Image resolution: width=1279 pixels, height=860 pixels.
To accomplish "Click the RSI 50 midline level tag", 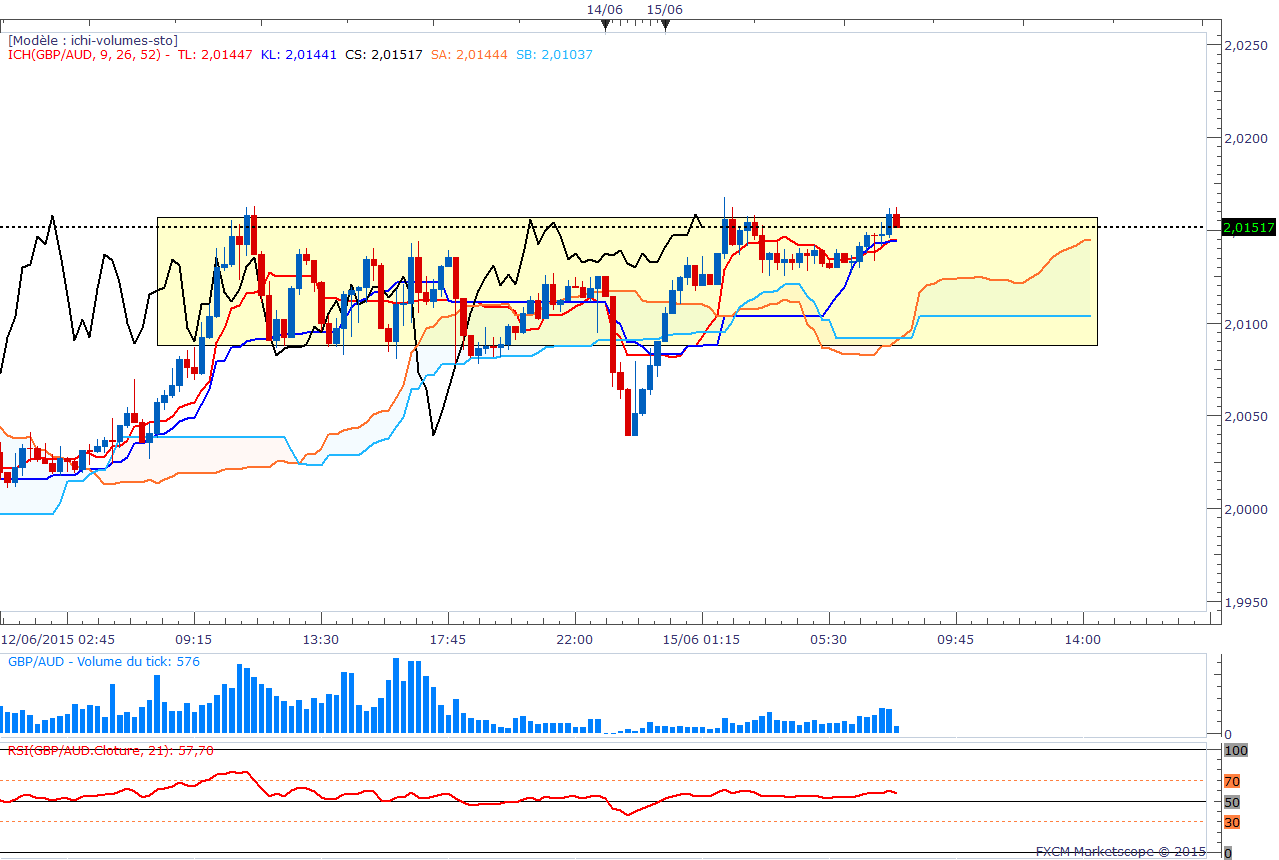I will [x=1232, y=802].
